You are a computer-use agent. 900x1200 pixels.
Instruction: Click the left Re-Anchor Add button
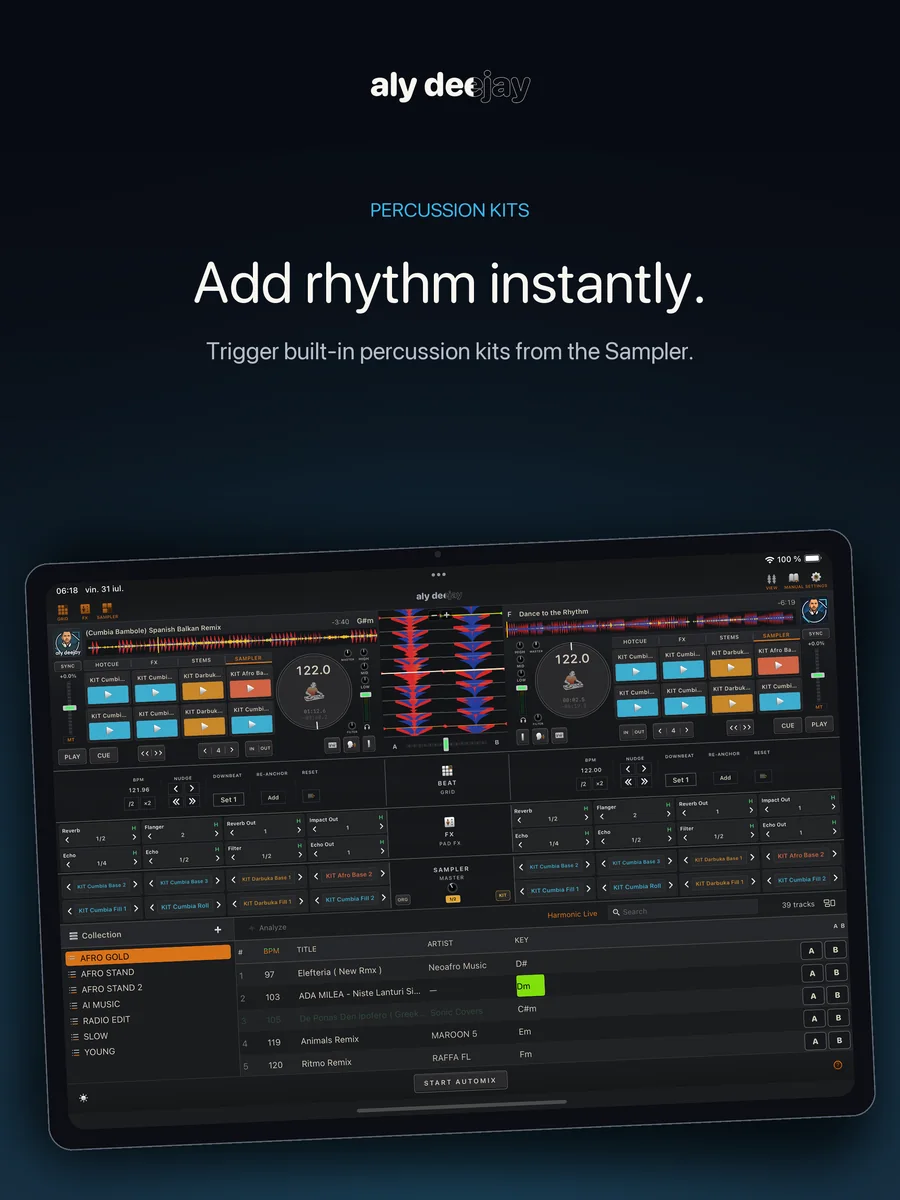[272, 798]
